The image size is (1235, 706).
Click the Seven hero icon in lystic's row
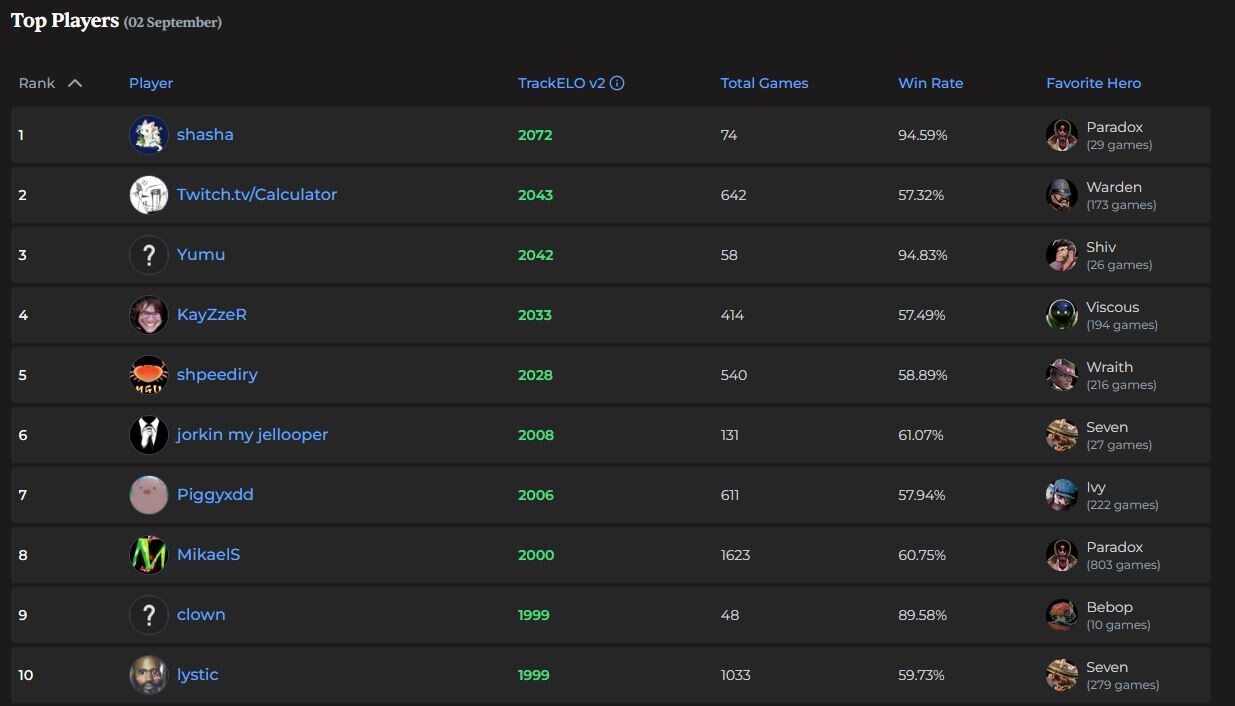(x=1061, y=674)
